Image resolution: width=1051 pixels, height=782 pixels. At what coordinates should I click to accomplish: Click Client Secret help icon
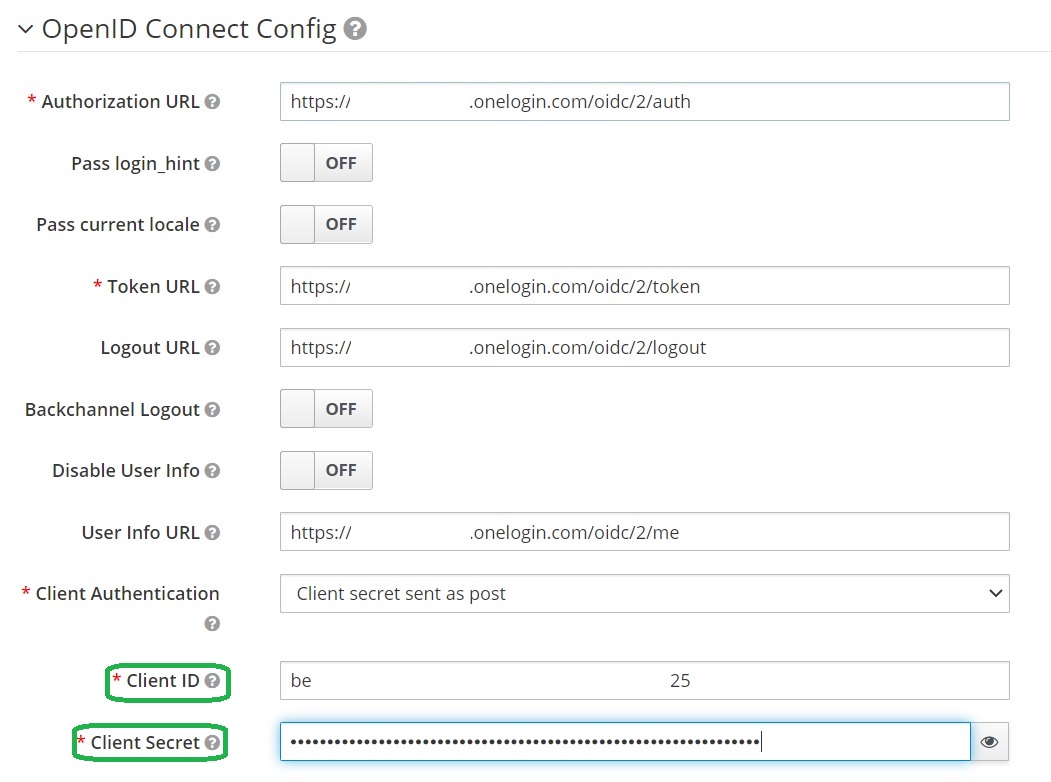click(211, 743)
